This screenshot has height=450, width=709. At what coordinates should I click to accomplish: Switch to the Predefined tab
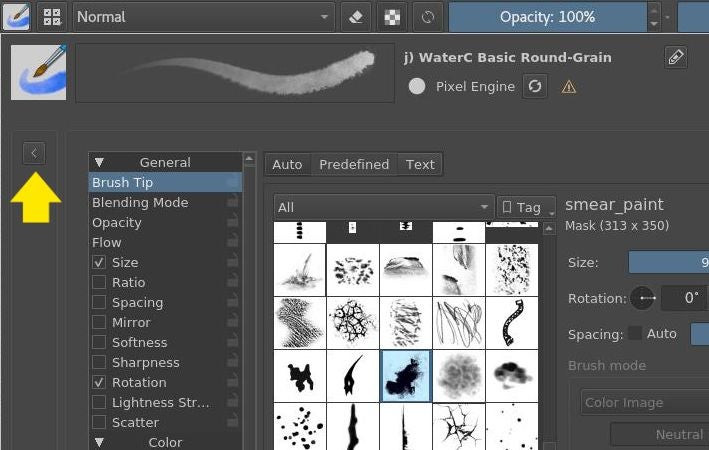(x=354, y=164)
